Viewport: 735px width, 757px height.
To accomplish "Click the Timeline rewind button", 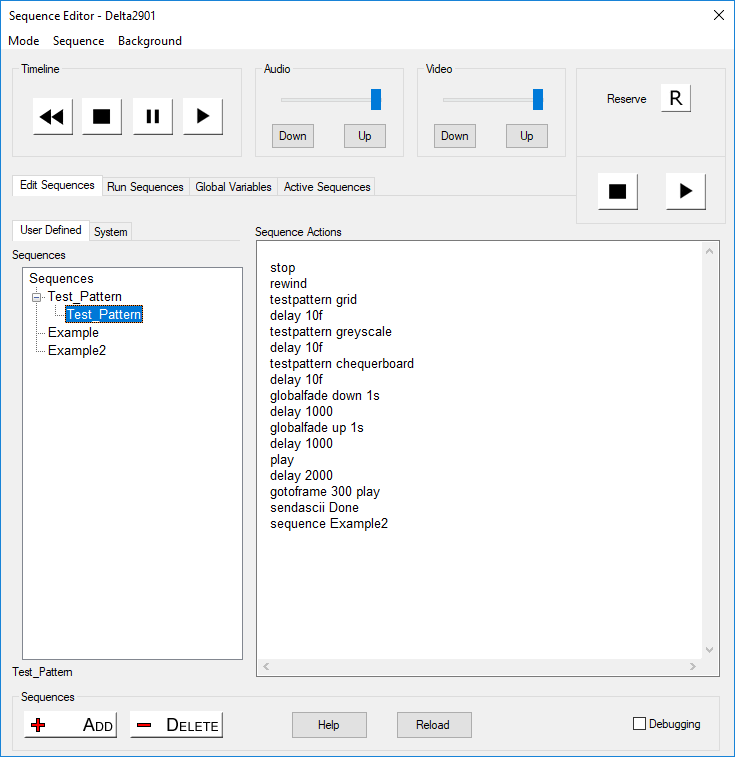I will point(53,116).
